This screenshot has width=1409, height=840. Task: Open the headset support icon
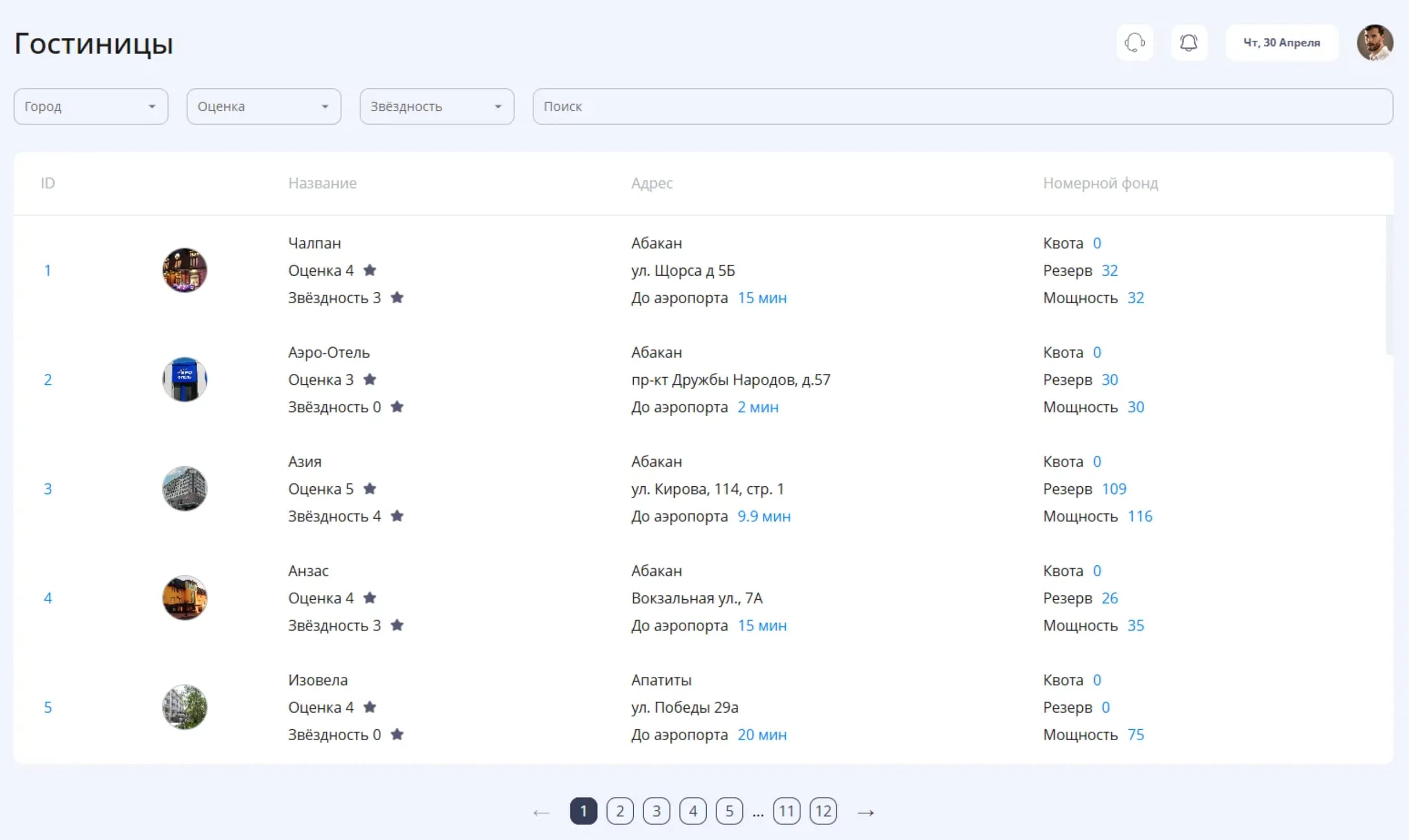click(1134, 43)
